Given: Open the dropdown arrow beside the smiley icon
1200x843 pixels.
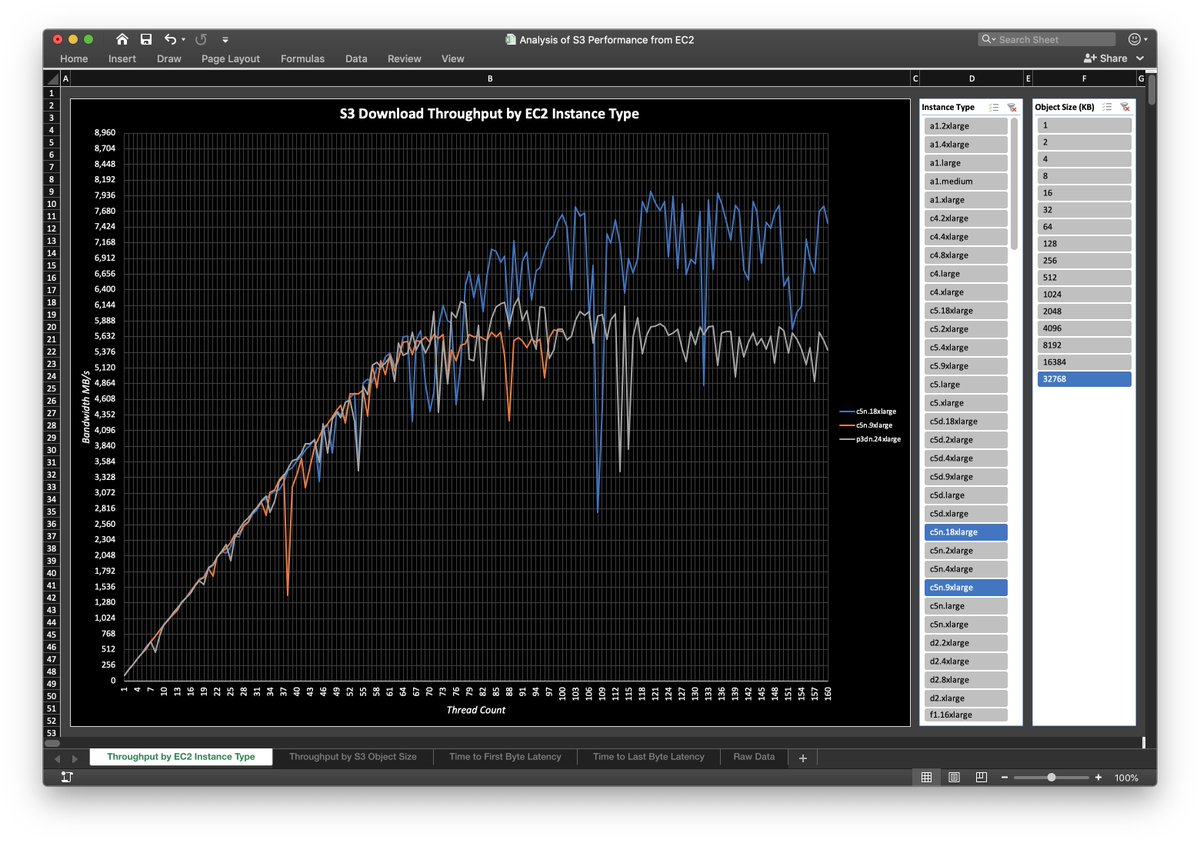Looking at the screenshot, I should point(1146,40).
